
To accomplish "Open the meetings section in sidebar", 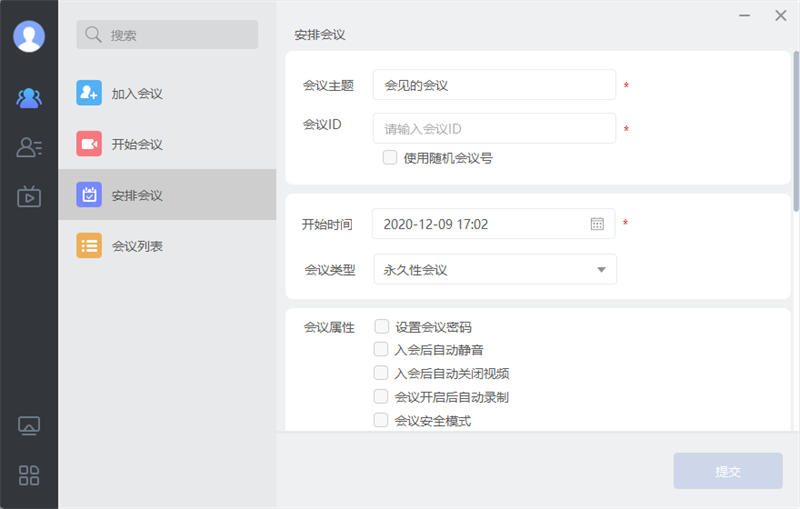I will click(x=29, y=98).
